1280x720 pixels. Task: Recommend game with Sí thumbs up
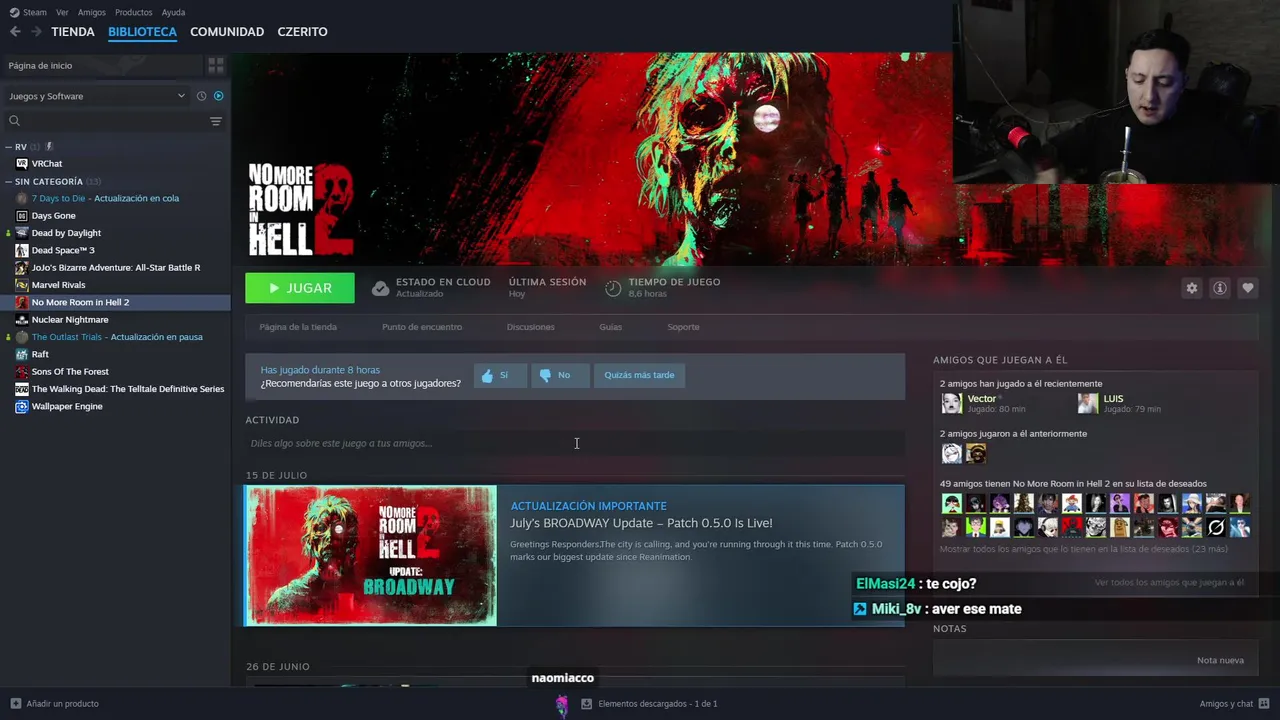[500, 375]
